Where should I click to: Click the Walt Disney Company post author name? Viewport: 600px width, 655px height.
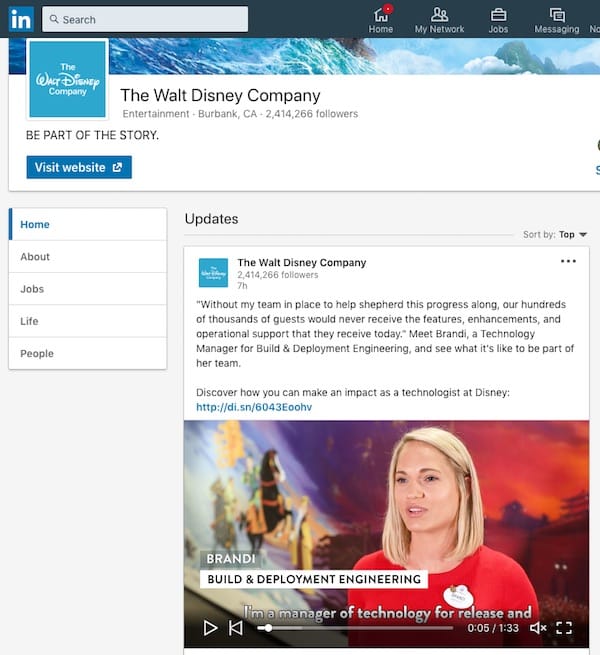(x=301, y=262)
